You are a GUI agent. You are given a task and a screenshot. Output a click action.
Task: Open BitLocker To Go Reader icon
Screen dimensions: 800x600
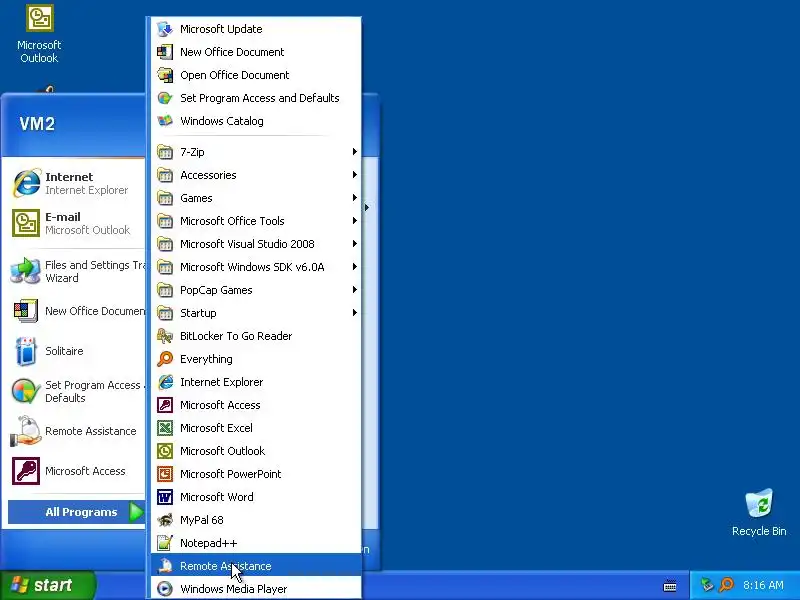[x=165, y=336]
